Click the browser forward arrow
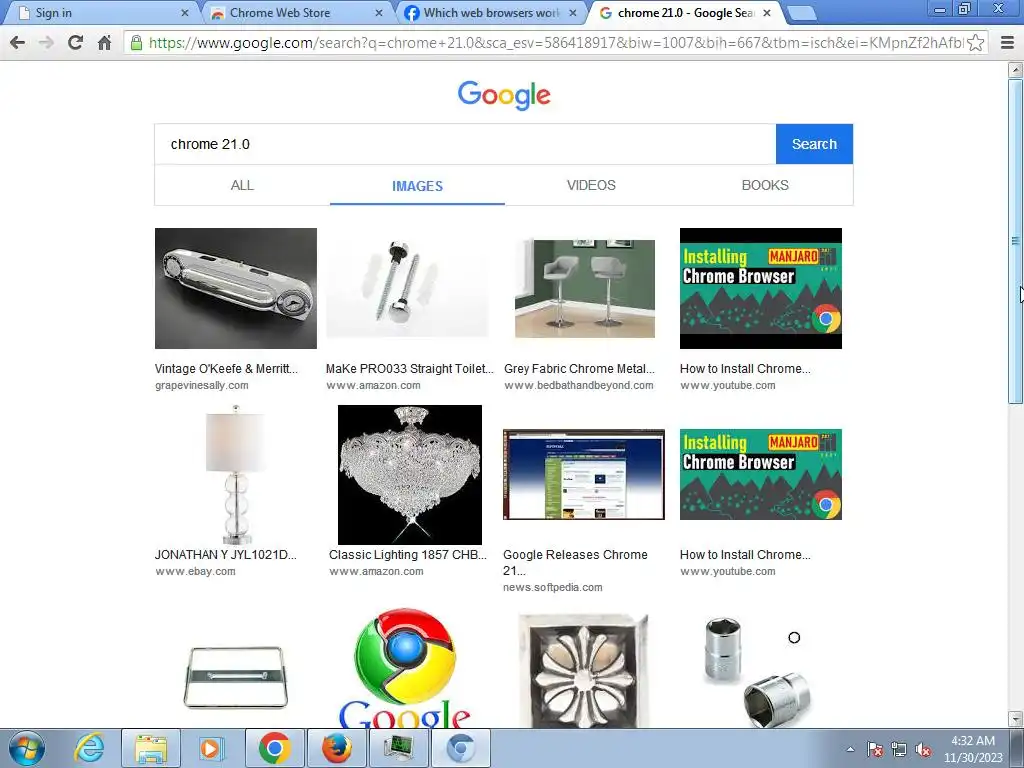 tap(46, 43)
